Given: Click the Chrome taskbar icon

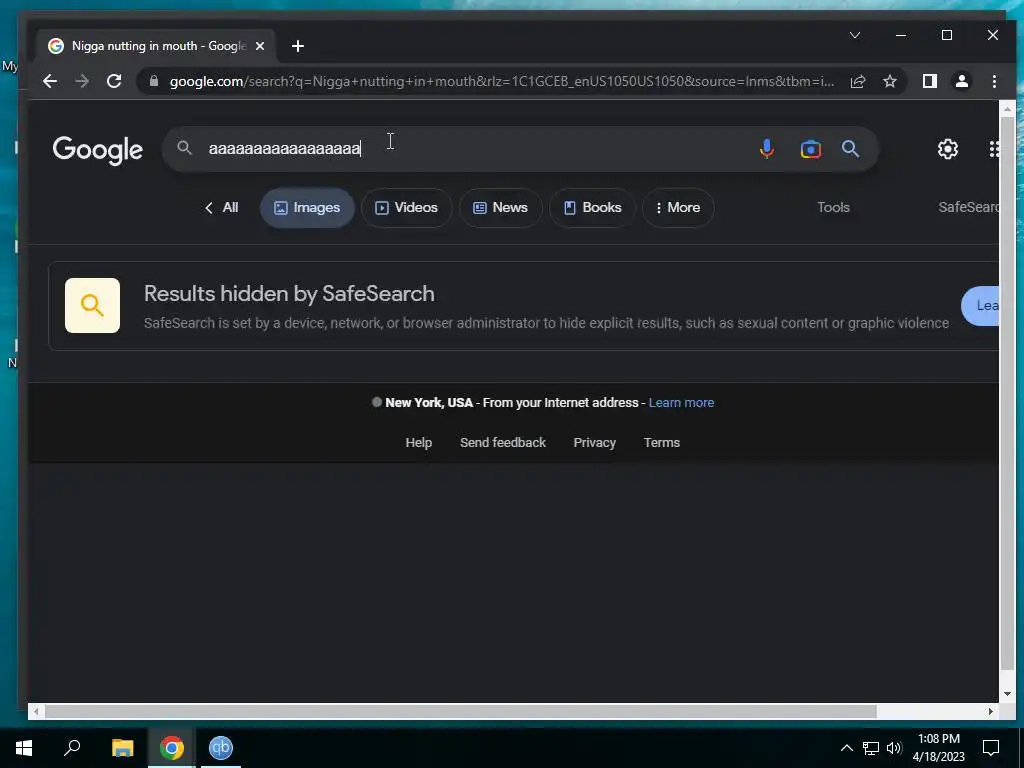Looking at the screenshot, I should 172,748.
